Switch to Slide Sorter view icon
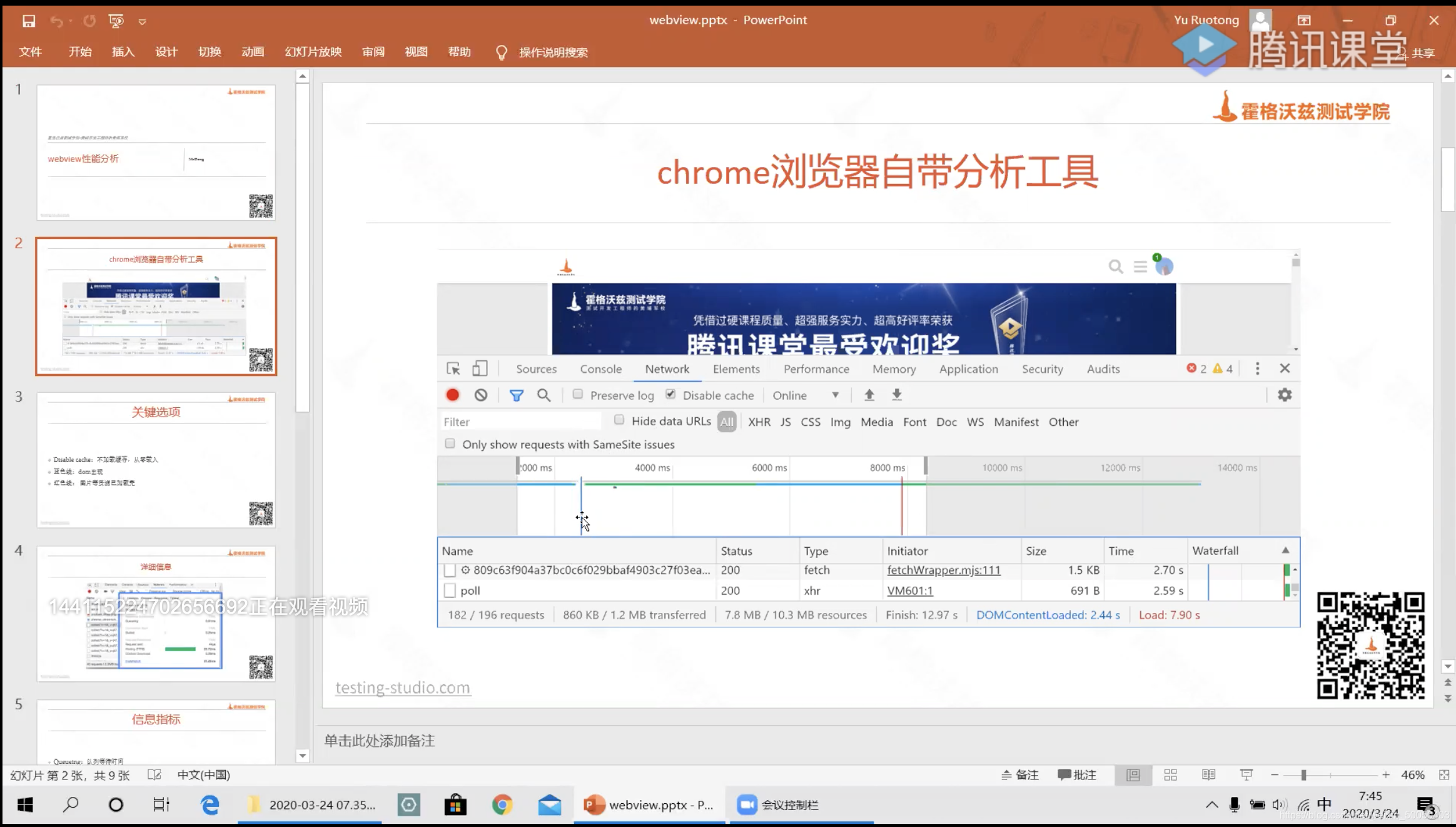This screenshot has height=827, width=1456. (x=1170, y=774)
